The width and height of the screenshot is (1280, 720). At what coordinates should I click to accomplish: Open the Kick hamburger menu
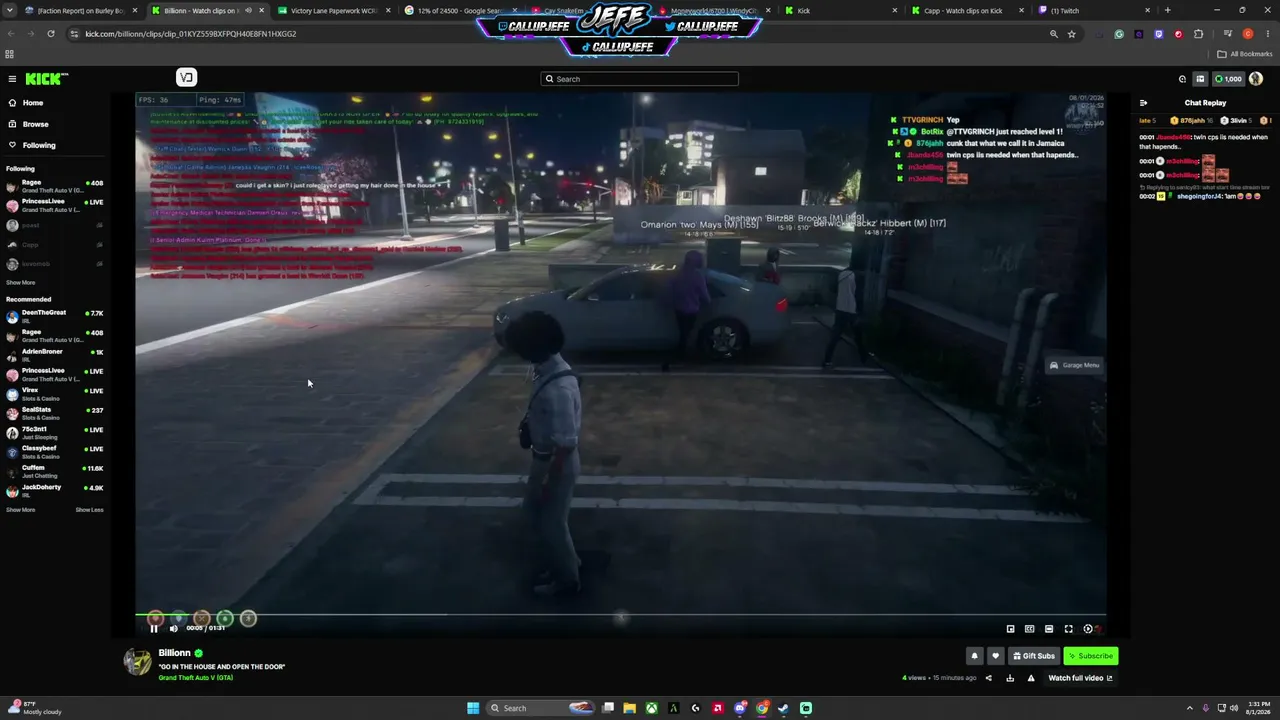tap(12, 79)
